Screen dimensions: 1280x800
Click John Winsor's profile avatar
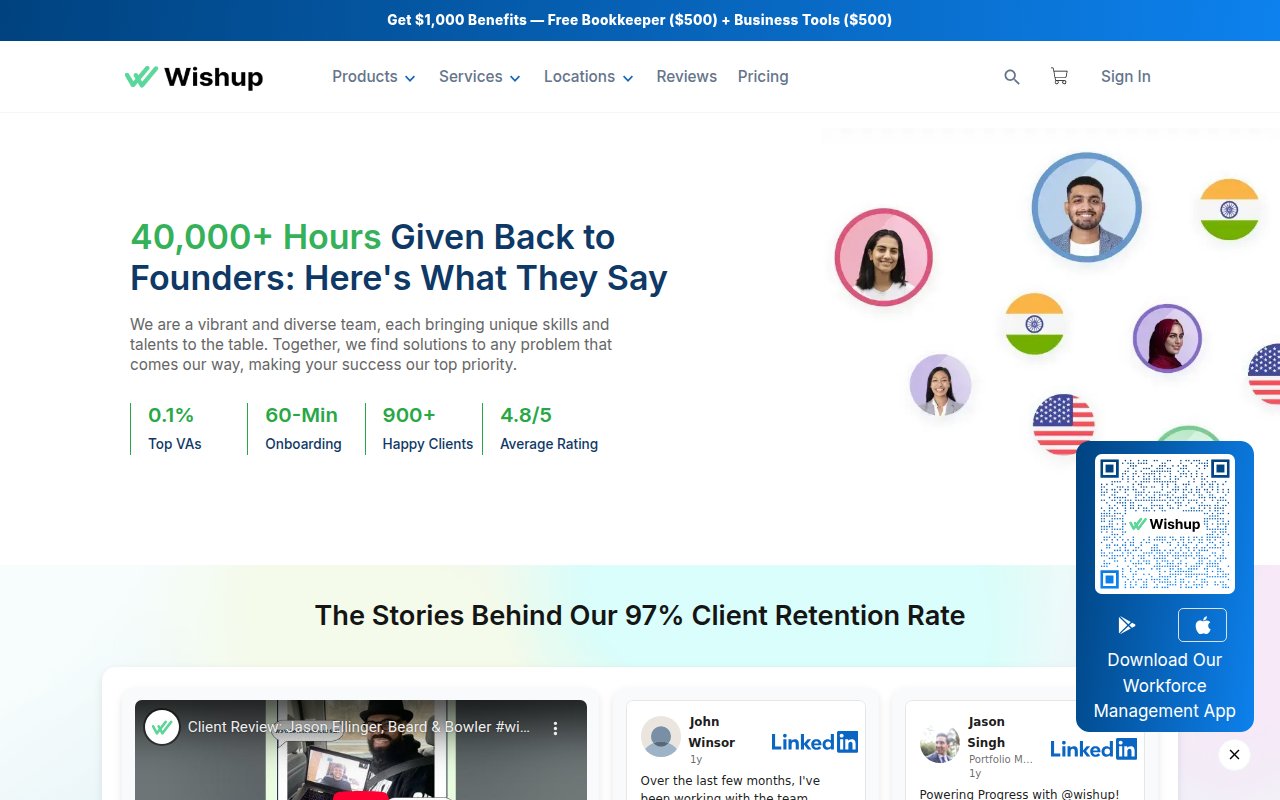click(x=660, y=737)
